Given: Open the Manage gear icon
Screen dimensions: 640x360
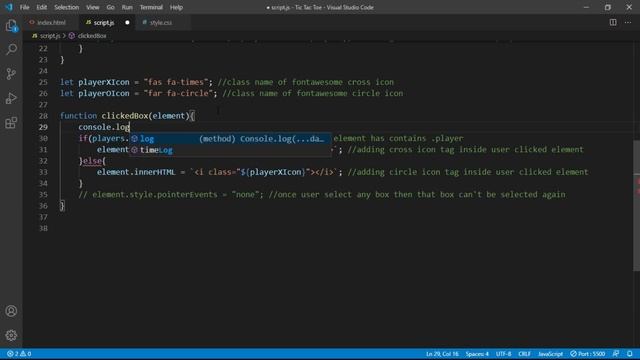Looking at the screenshot, I should coord(11,335).
